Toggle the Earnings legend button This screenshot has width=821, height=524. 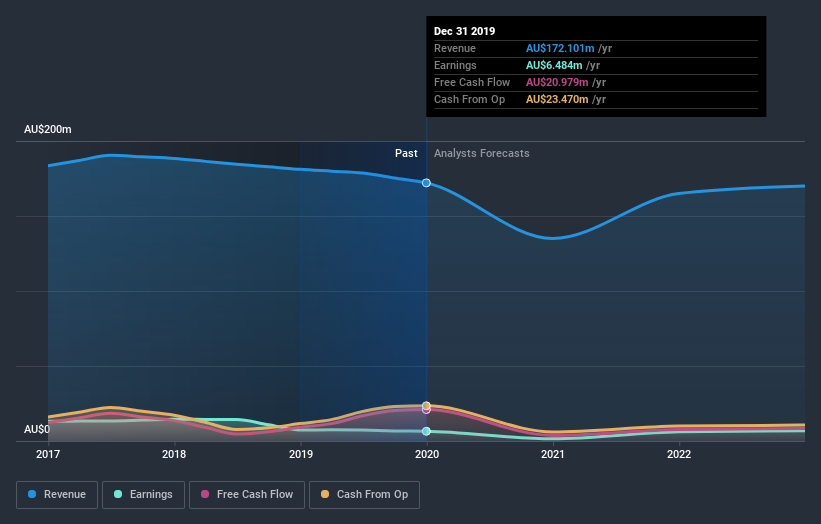[x=143, y=495]
